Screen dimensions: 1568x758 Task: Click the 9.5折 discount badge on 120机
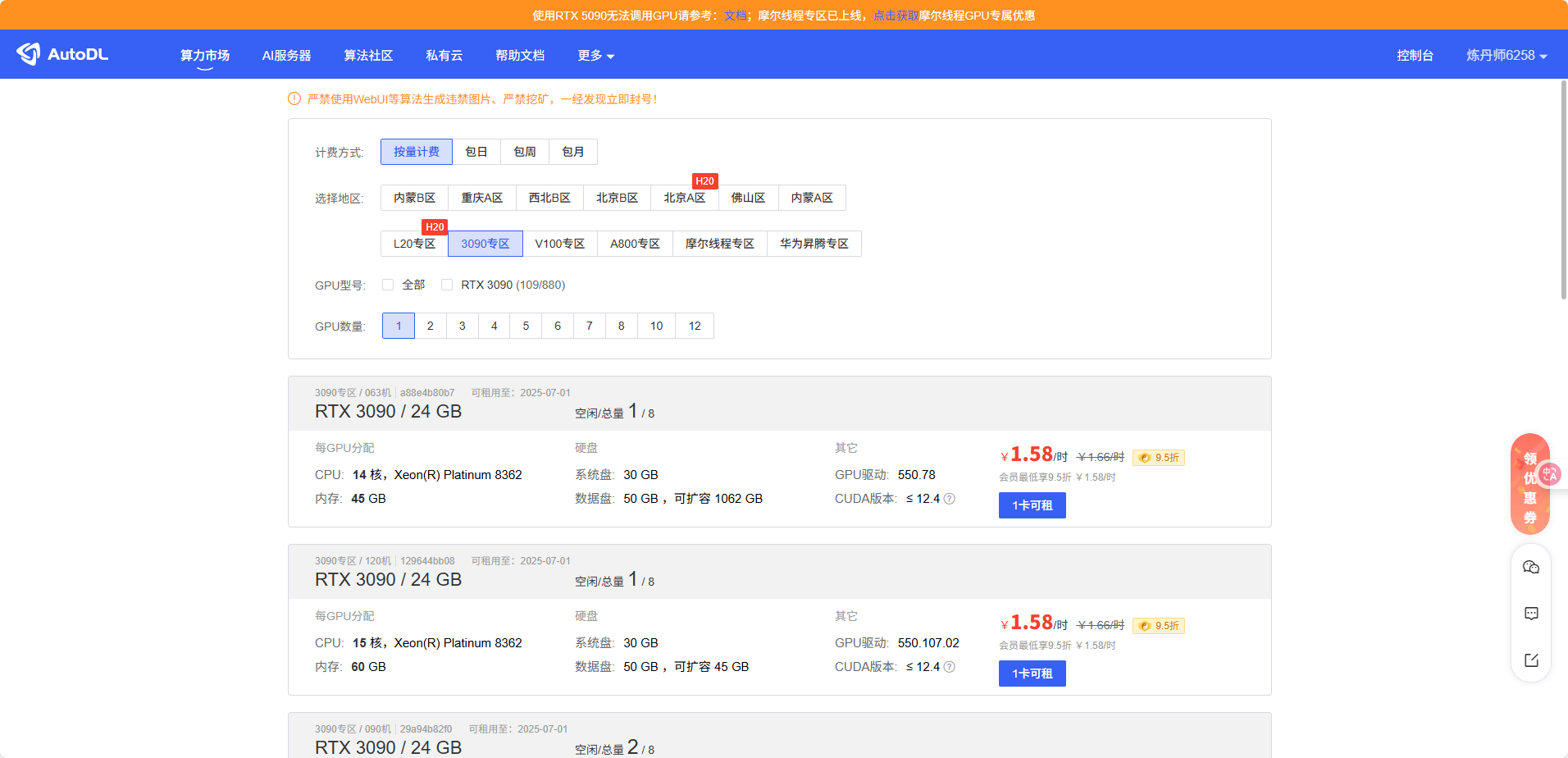1158,626
